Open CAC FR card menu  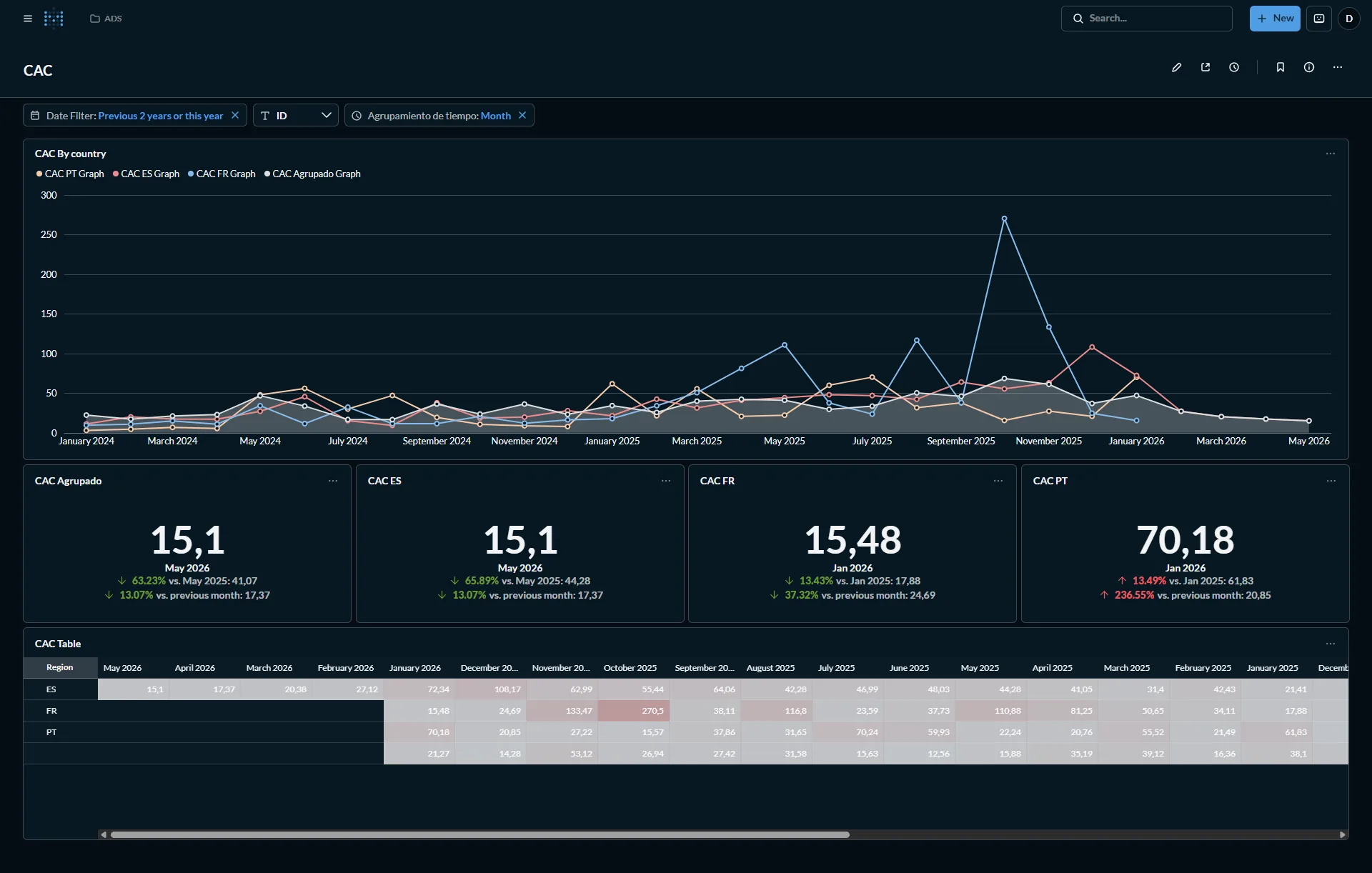point(998,481)
